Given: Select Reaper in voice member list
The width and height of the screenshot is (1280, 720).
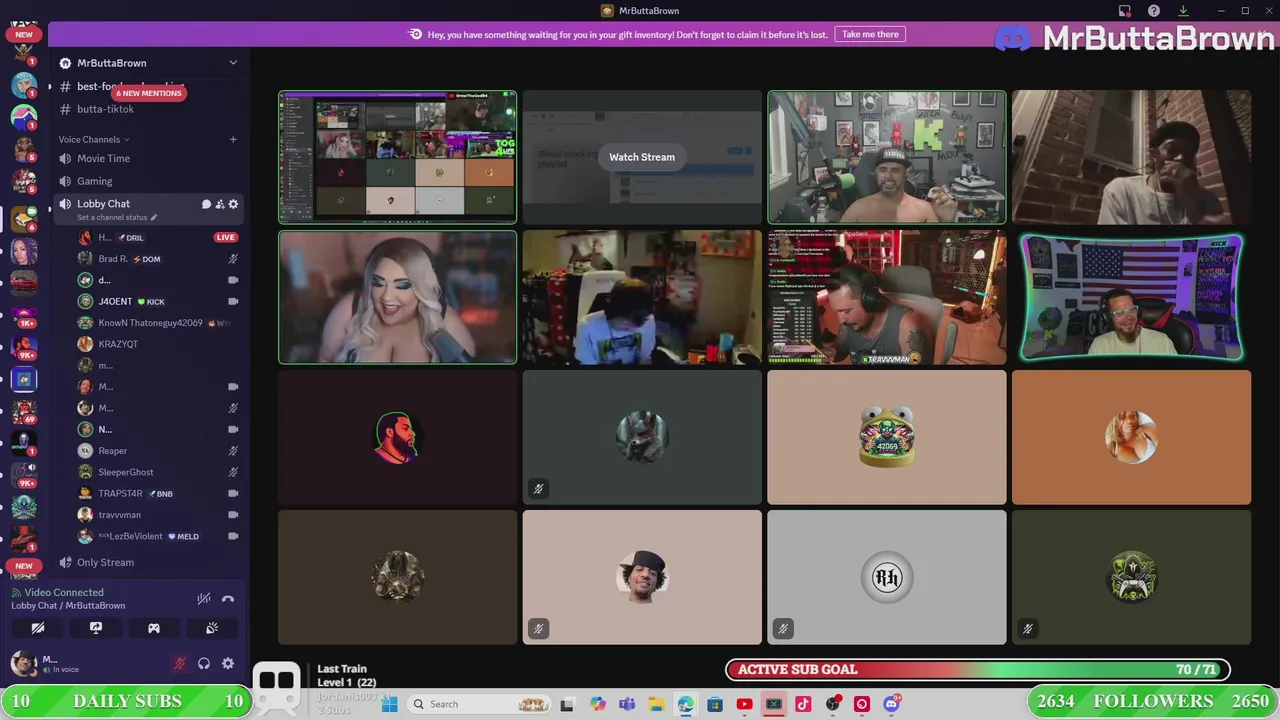Looking at the screenshot, I should click(x=112, y=451).
